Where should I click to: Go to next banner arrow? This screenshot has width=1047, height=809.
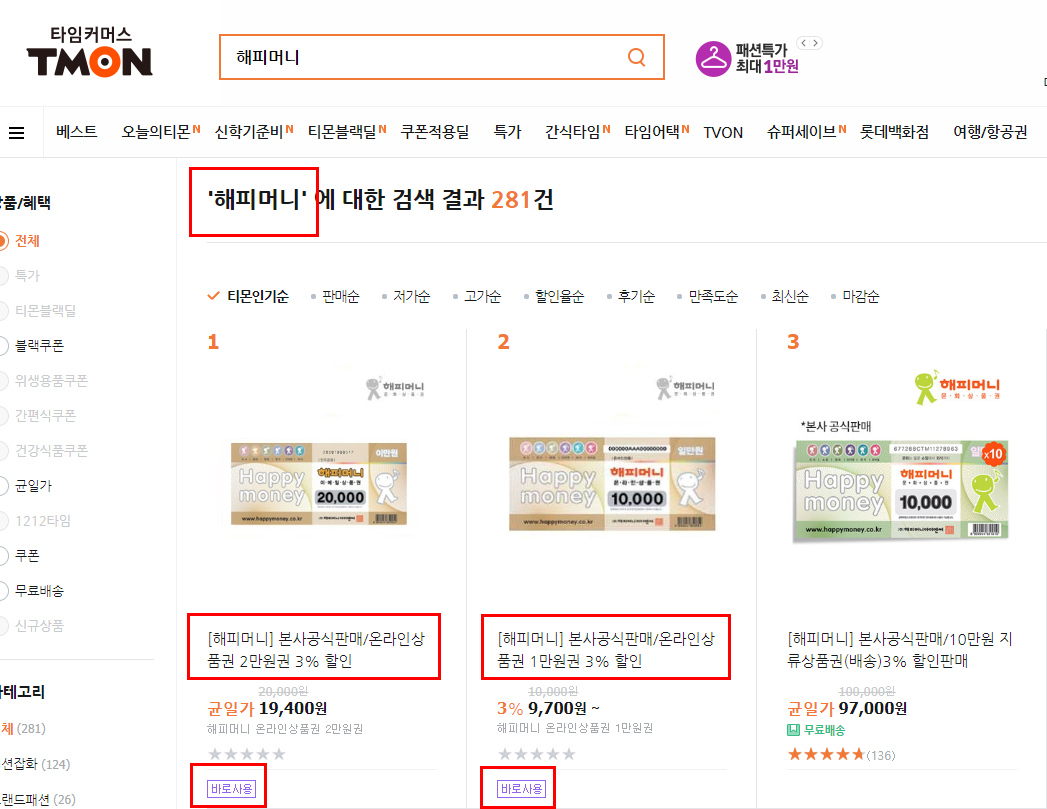(815, 43)
